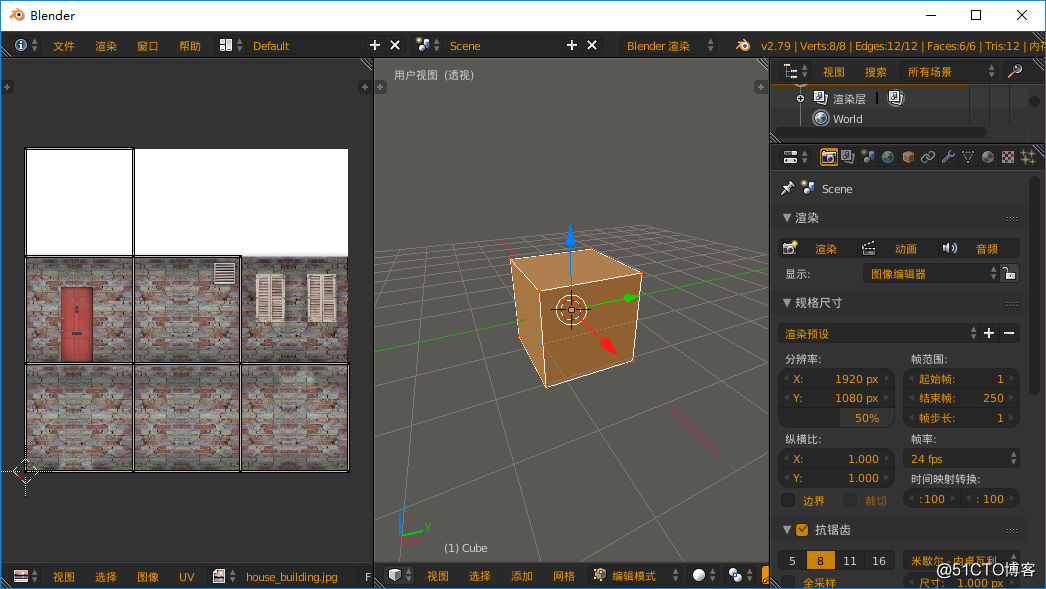Viewport: 1046px width, 589px height.
Task: Open the 渲染预设 presets dropdown
Action: tap(879, 334)
